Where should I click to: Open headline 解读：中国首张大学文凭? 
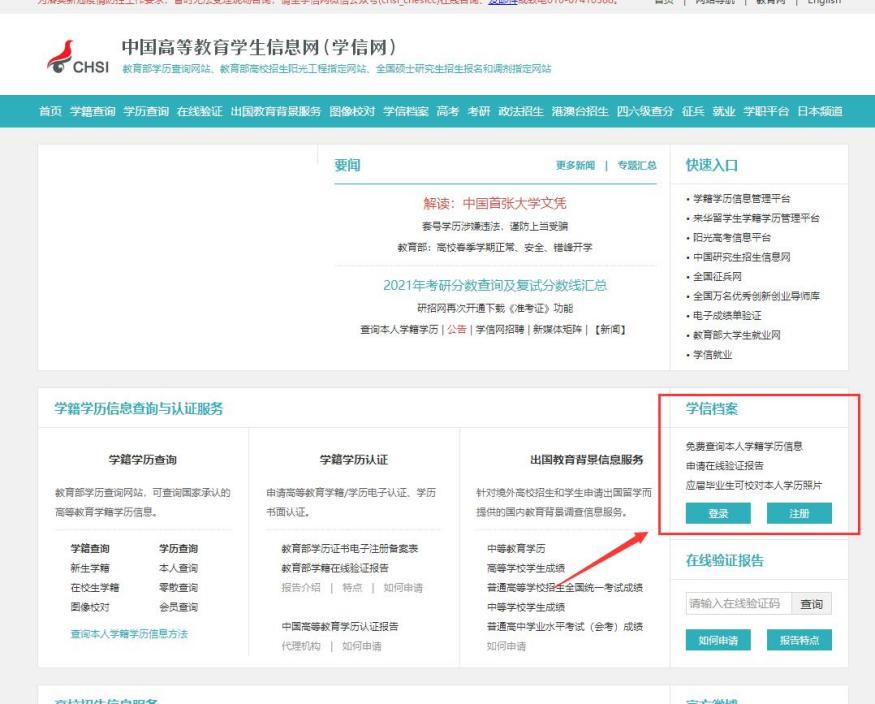495,203
